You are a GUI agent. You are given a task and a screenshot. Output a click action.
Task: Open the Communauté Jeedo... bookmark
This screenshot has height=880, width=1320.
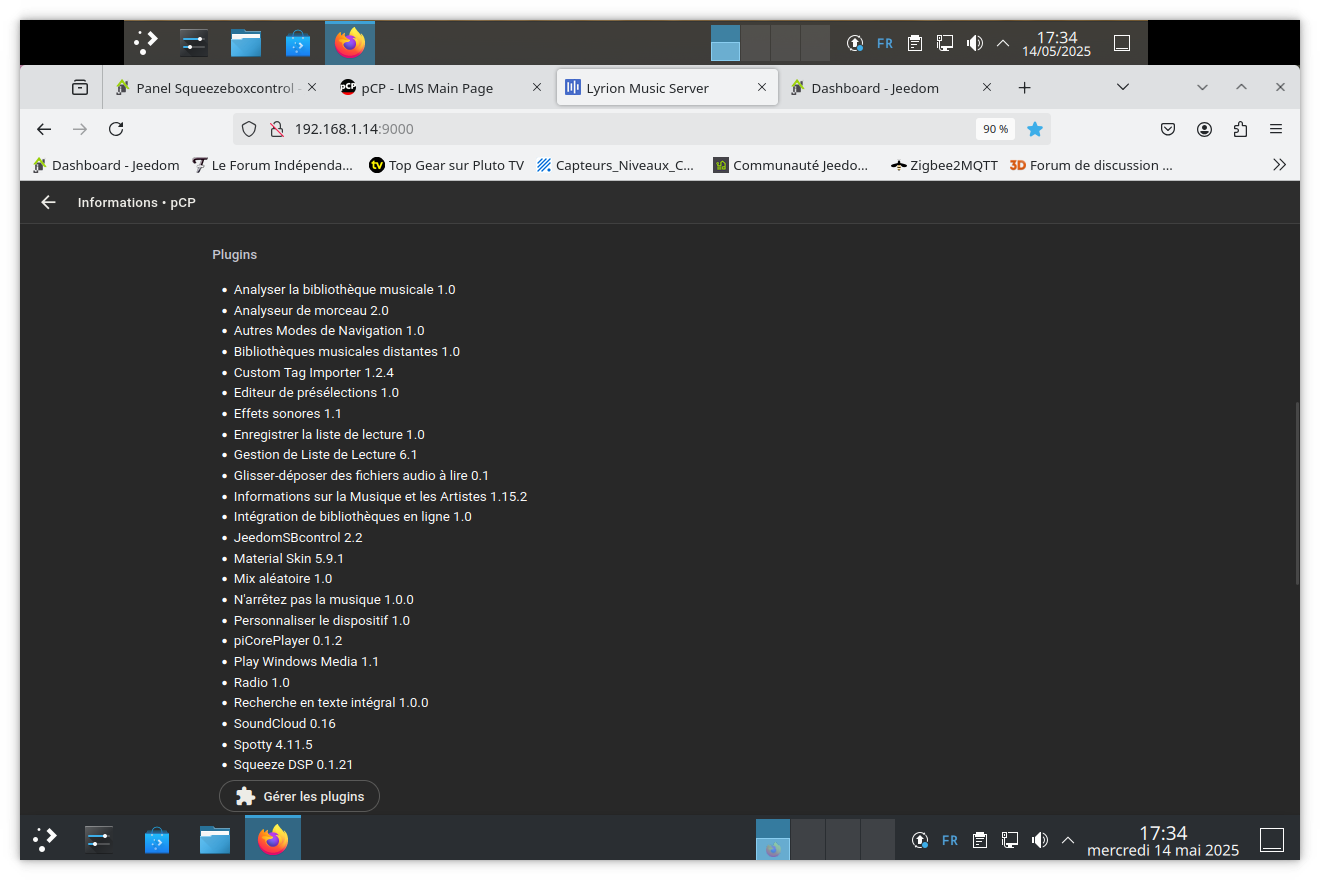tap(791, 165)
